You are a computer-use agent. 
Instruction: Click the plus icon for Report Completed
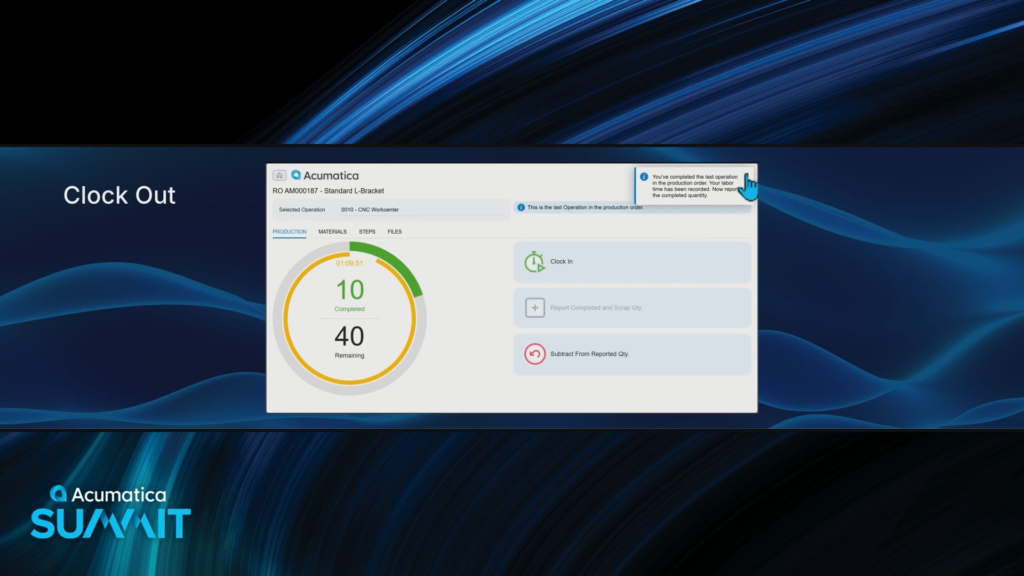[x=535, y=308]
